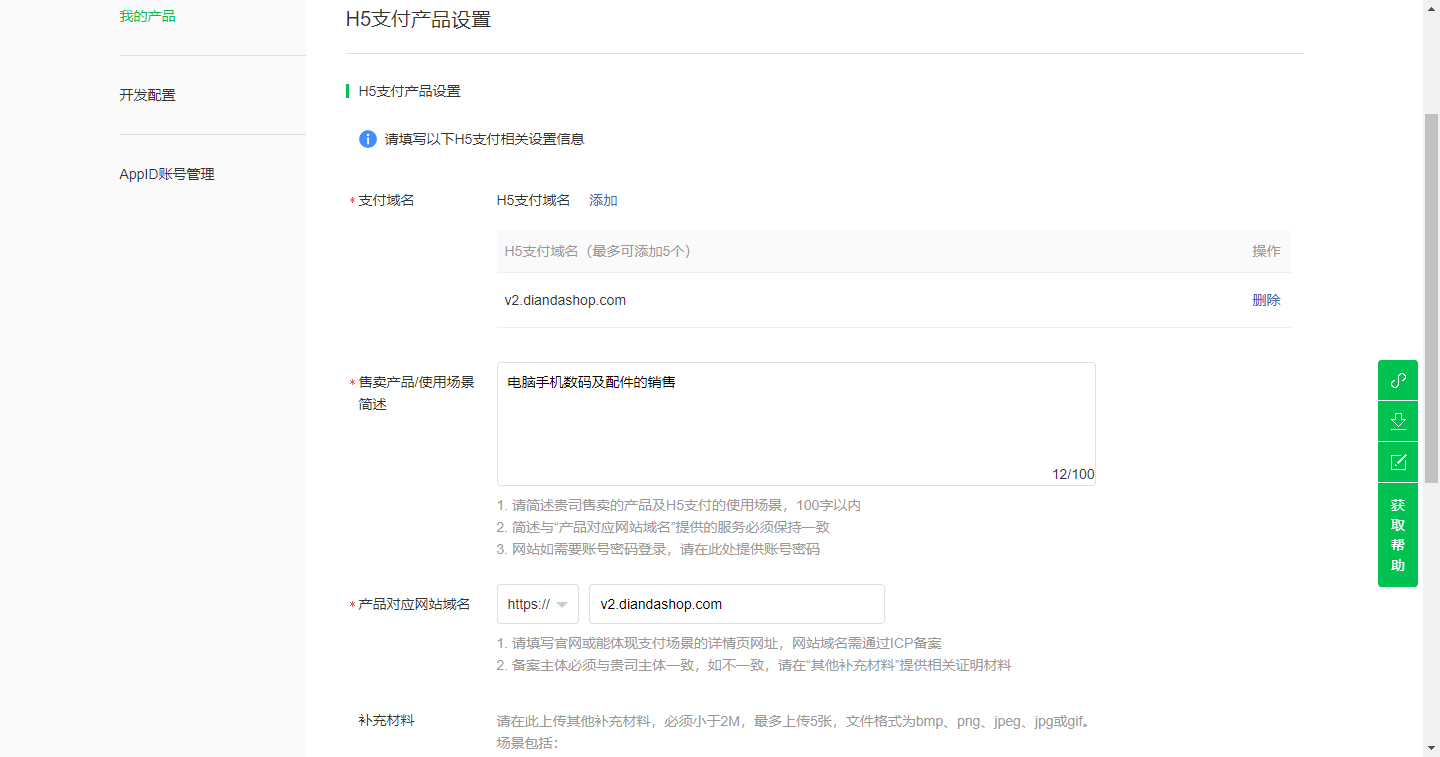The height and width of the screenshot is (757, 1440).
Task: Click the 操作 column header
Action: [x=1265, y=251]
